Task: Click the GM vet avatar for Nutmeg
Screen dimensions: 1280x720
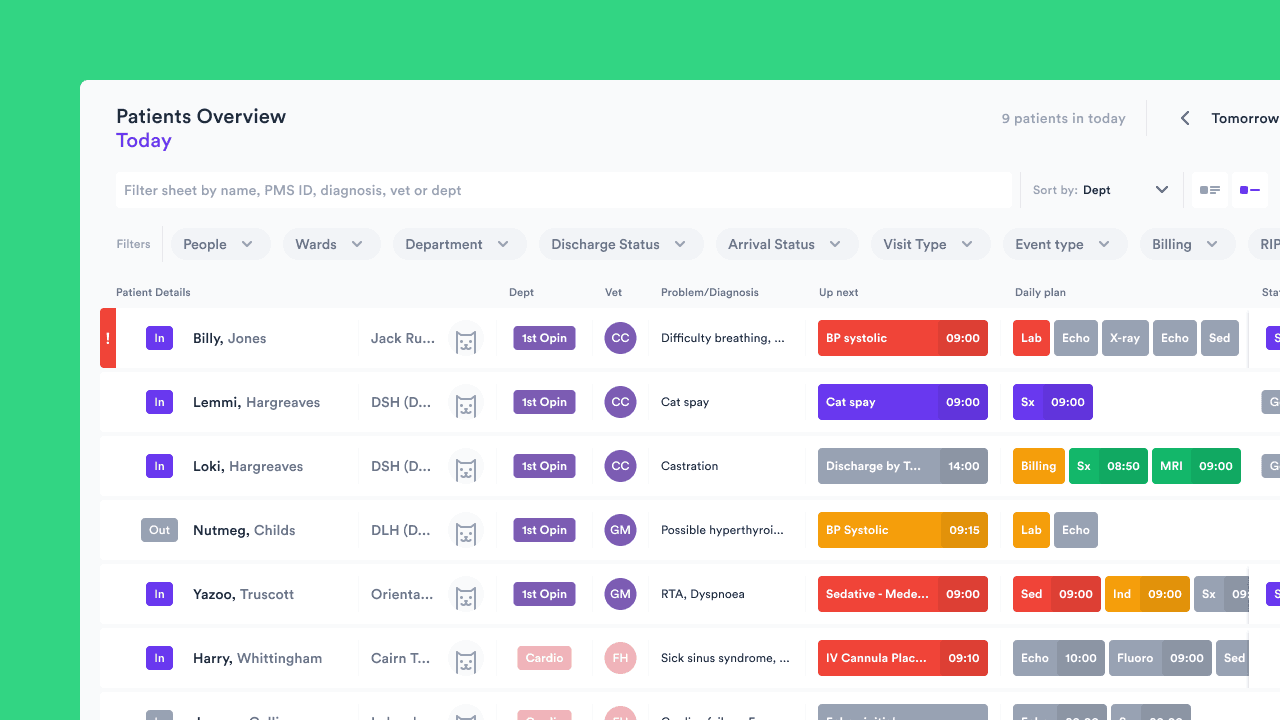Action: [620, 530]
